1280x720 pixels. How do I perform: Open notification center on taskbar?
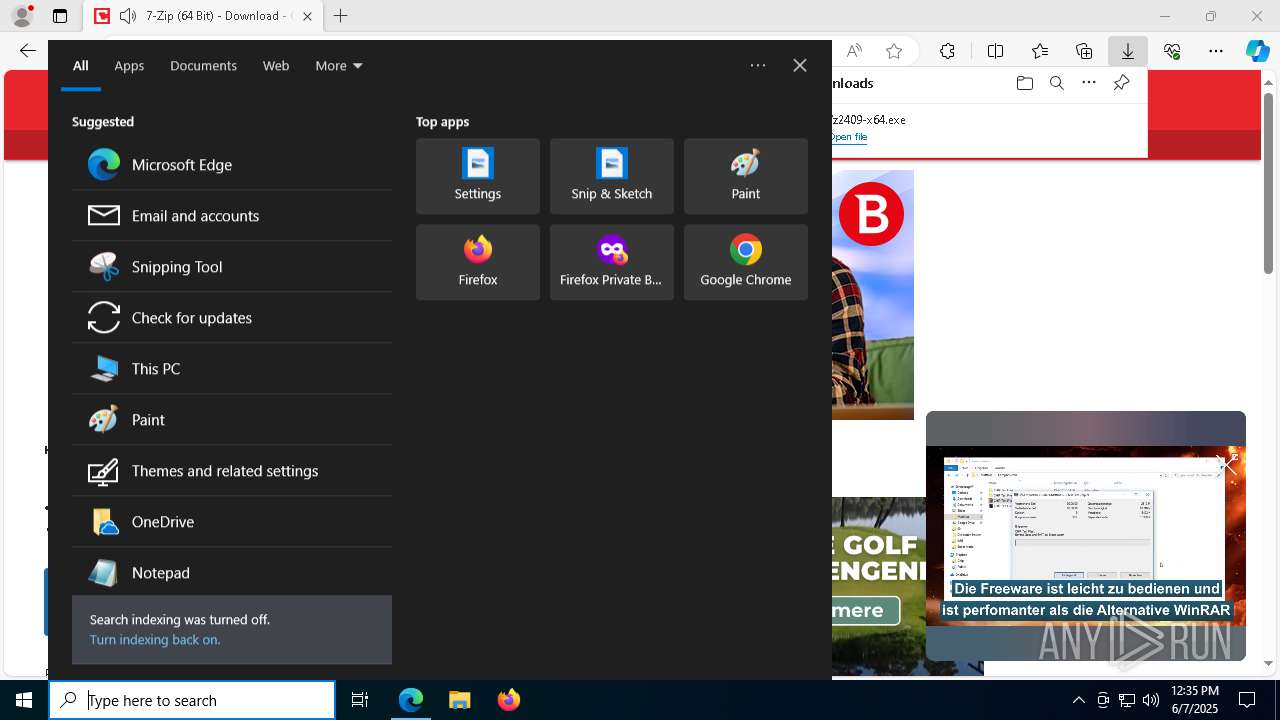click(1248, 700)
